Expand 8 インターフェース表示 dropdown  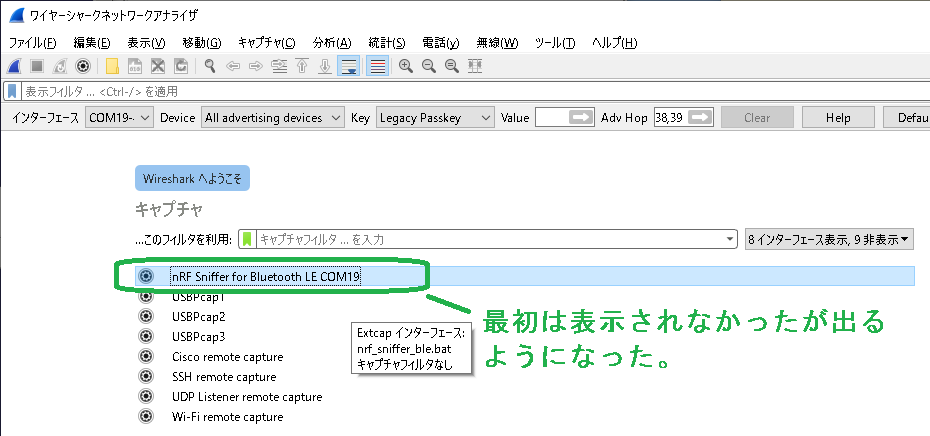point(829,240)
